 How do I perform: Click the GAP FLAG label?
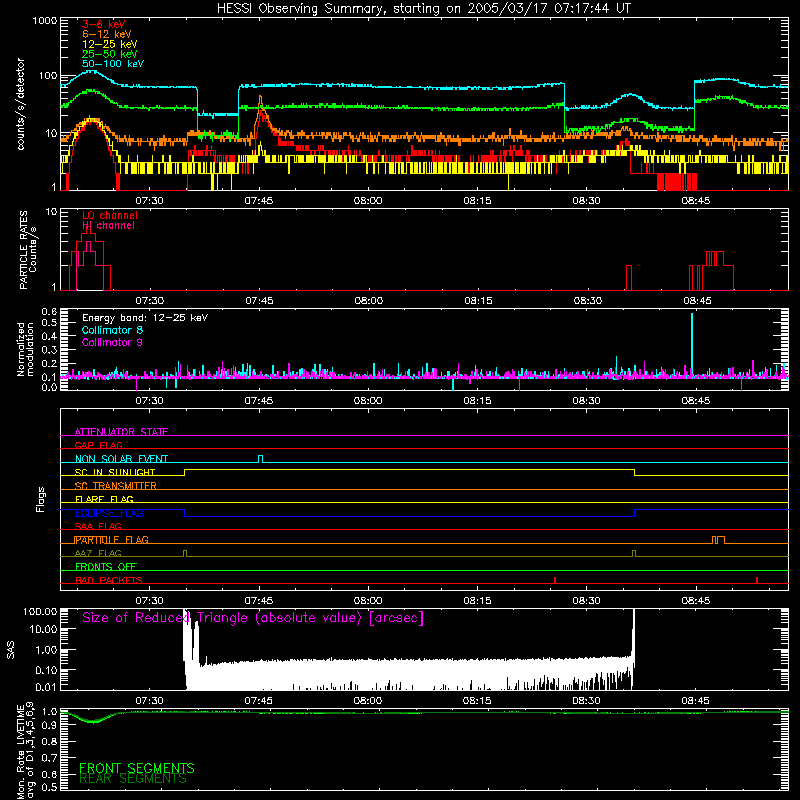click(x=98, y=445)
